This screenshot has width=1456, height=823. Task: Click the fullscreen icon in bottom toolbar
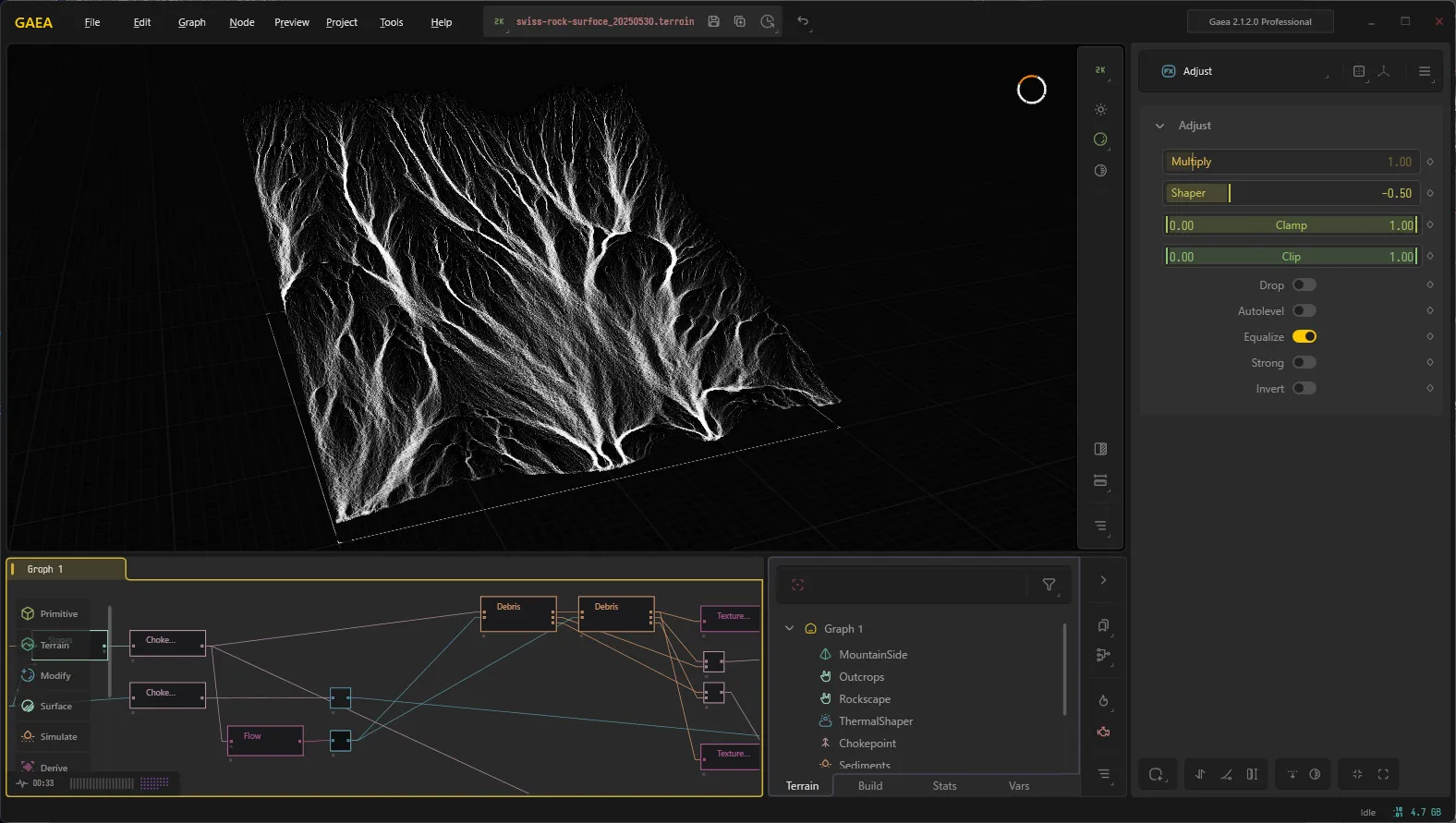tap(1383, 774)
